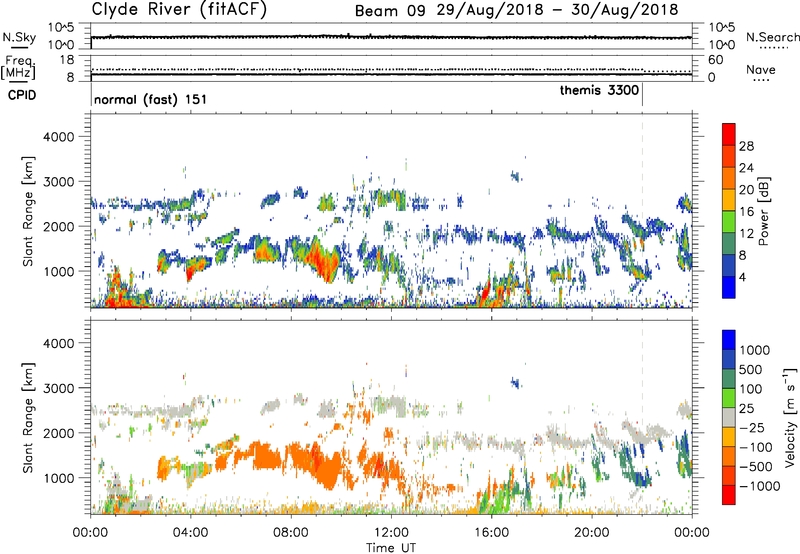This screenshot has height=554, width=800.
Task: Click the red bottom of the velocity colorbar
Action: tap(729, 495)
